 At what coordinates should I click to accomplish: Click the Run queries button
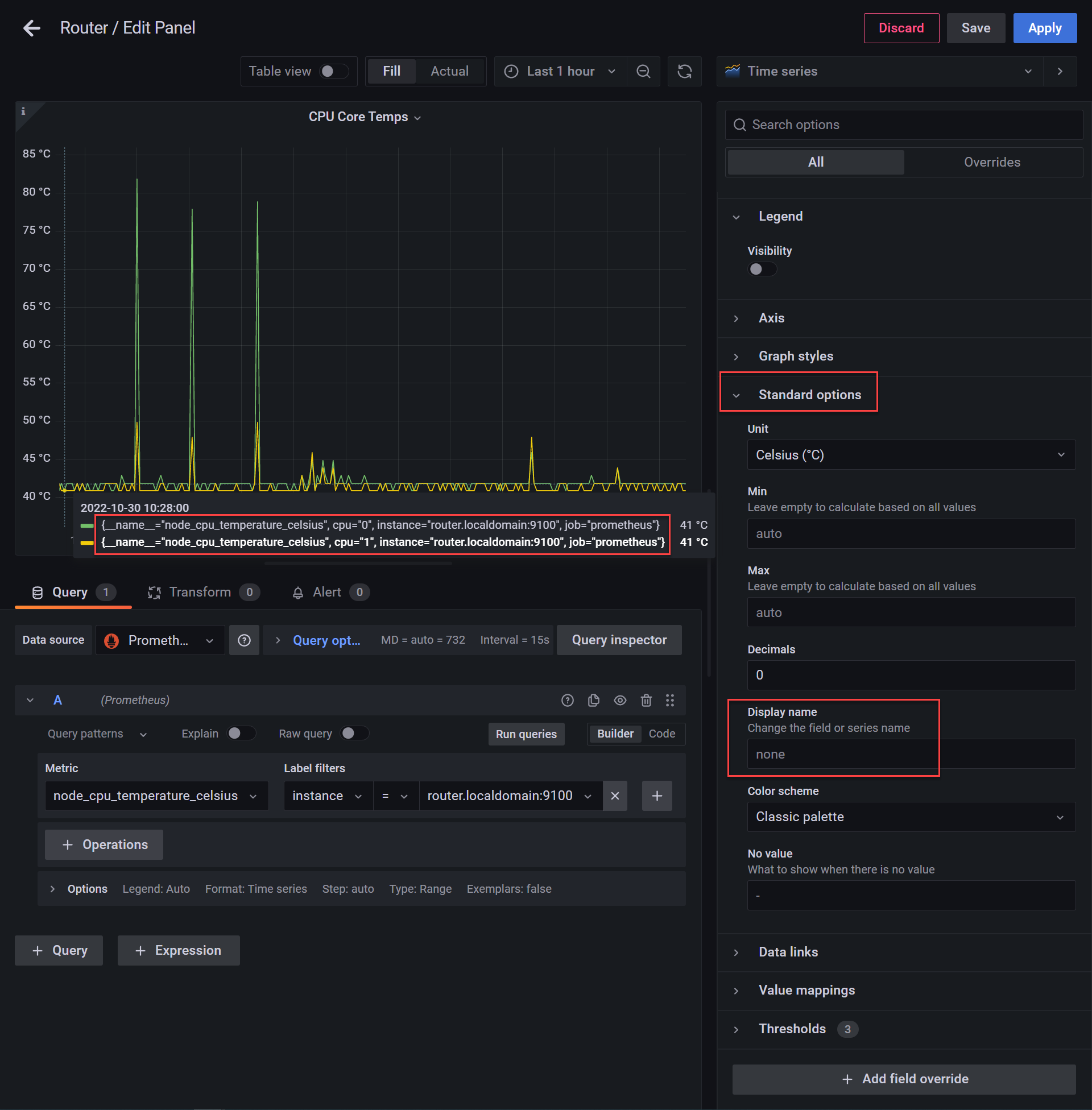[x=526, y=734]
